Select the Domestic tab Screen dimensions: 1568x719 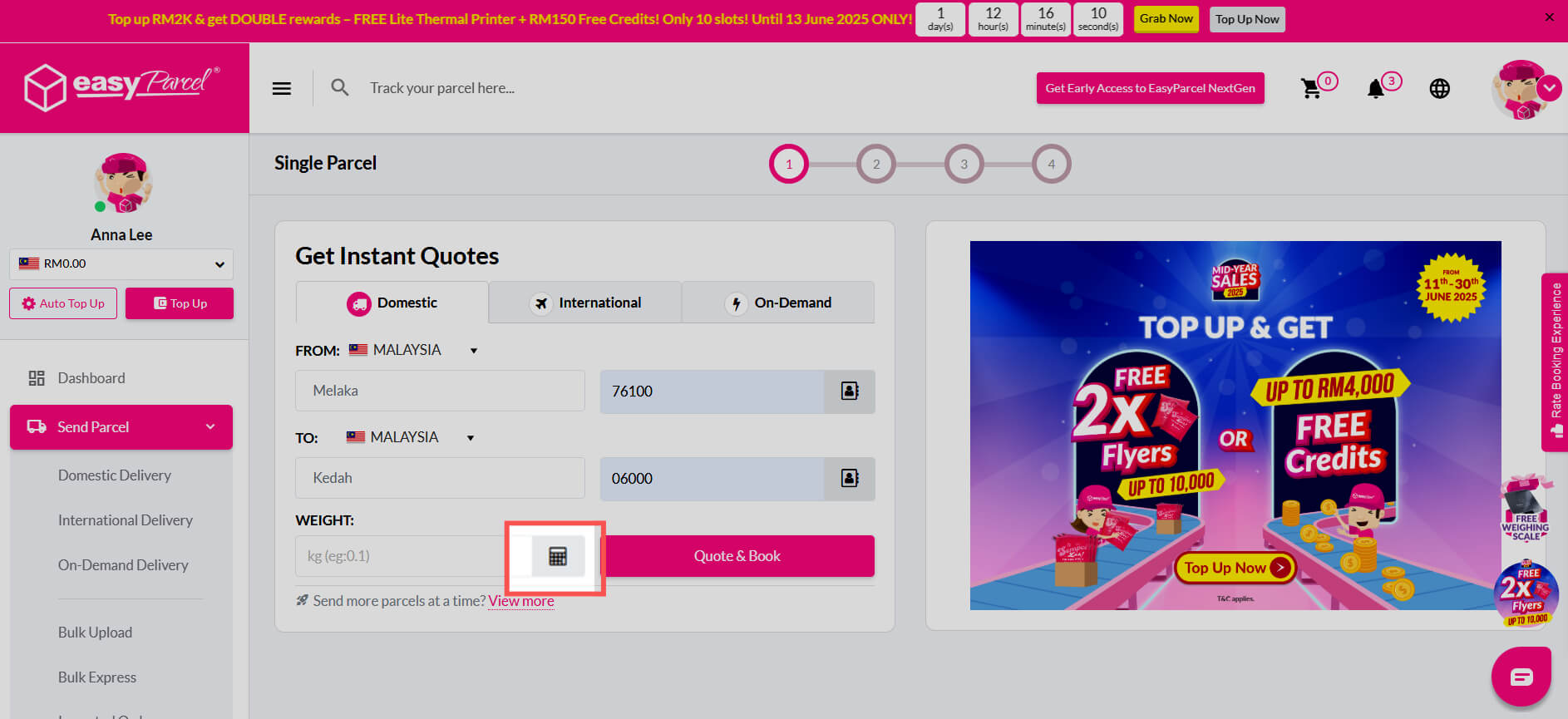[x=392, y=303]
